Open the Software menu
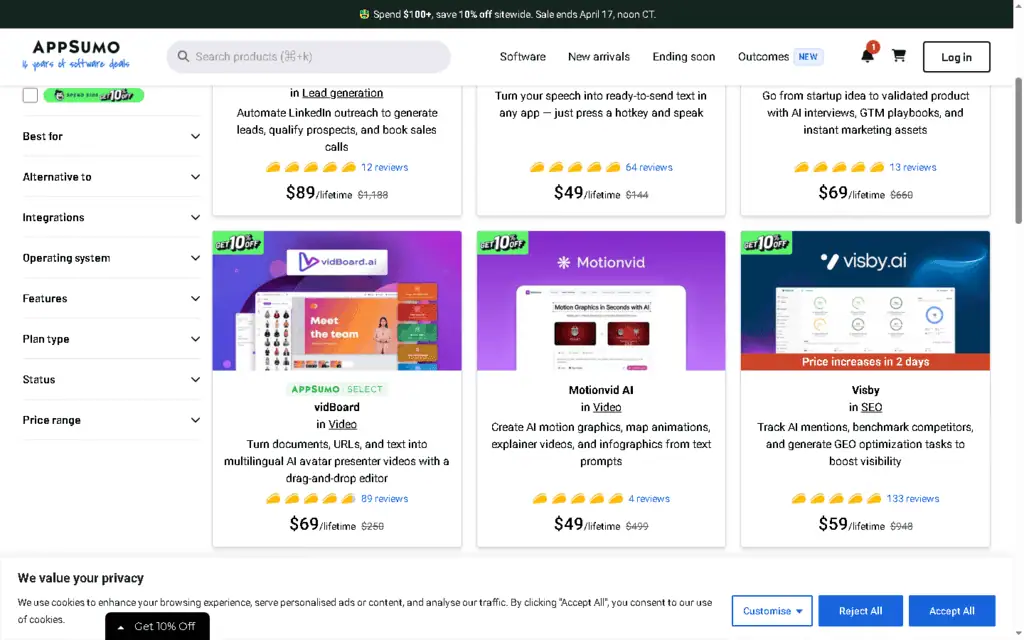This screenshot has height=640, width=1024. point(522,57)
